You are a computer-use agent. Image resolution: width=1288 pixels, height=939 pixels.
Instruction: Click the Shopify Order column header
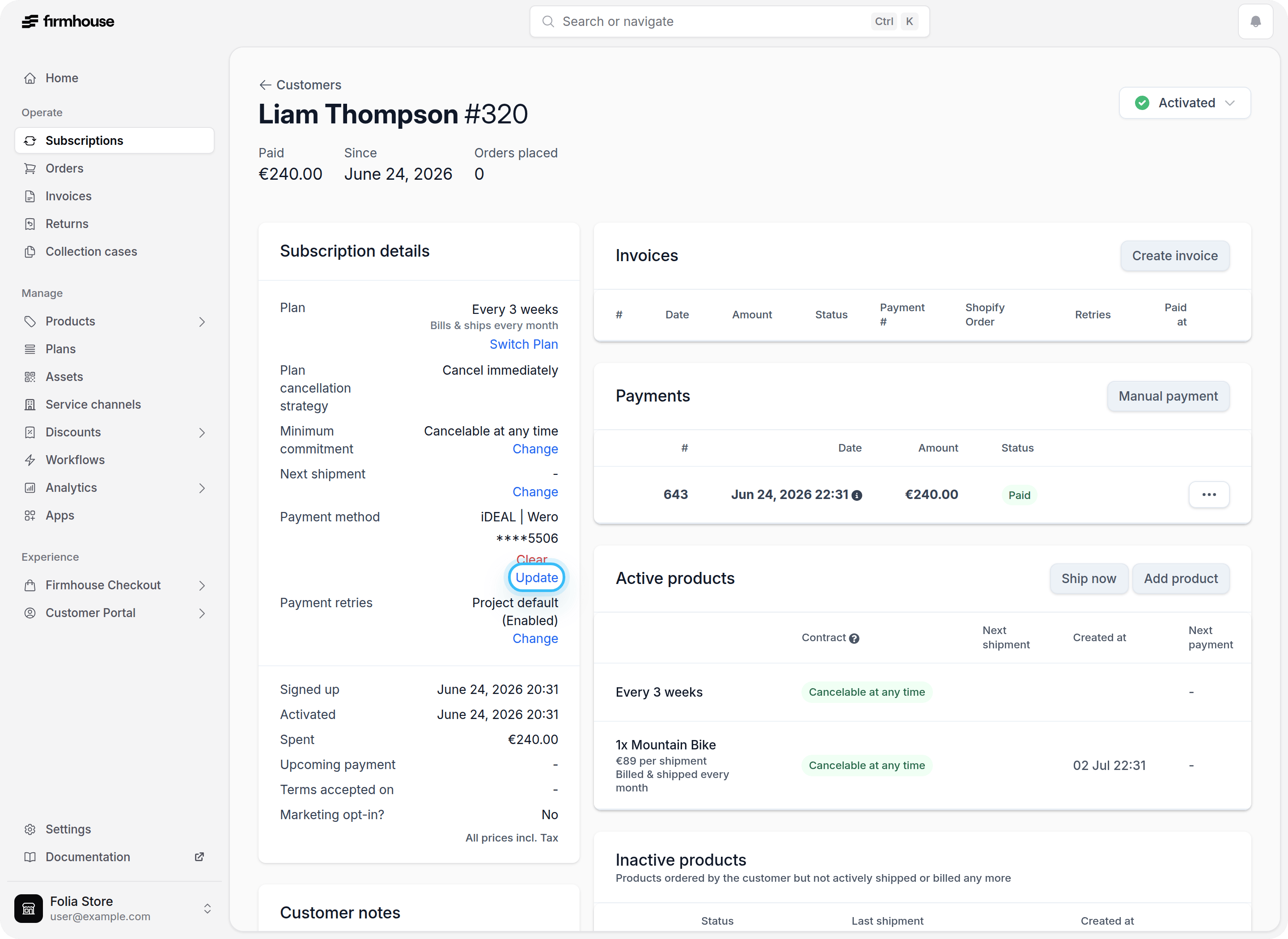(x=984, y=315)
